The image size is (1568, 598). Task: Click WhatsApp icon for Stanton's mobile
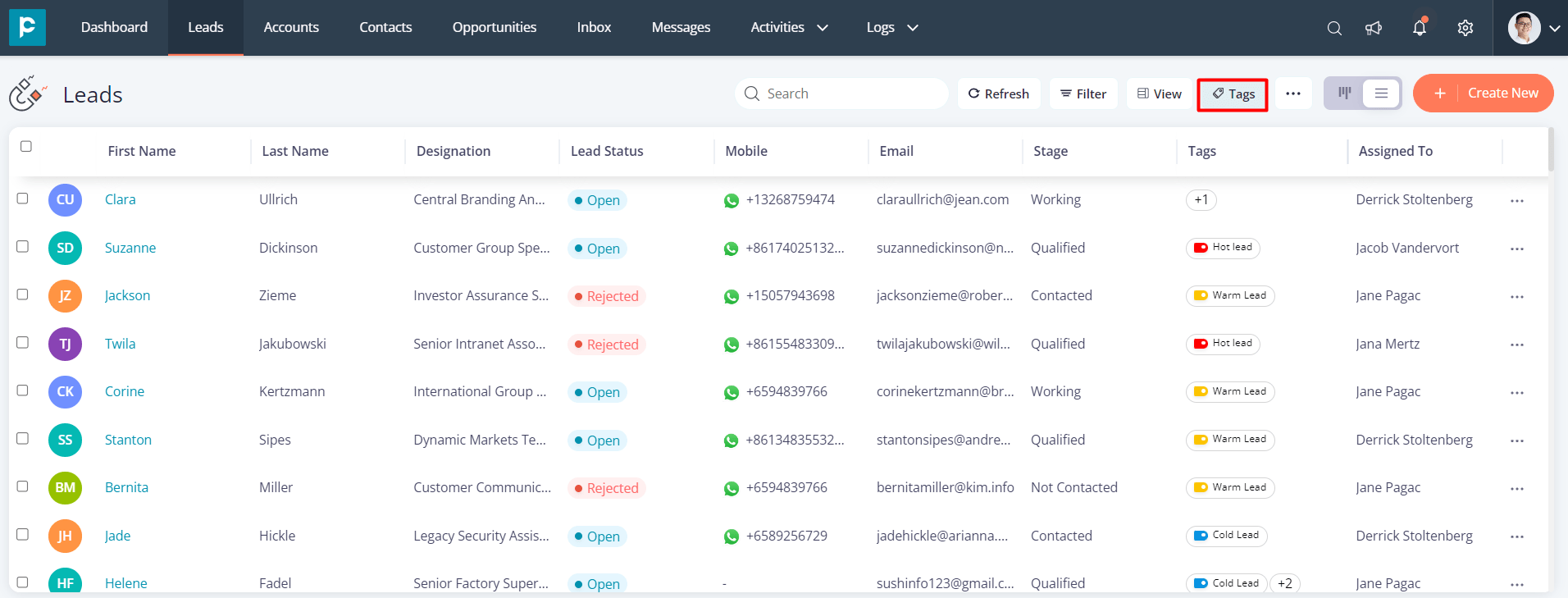pyautogui.click(x=732, y=441)
